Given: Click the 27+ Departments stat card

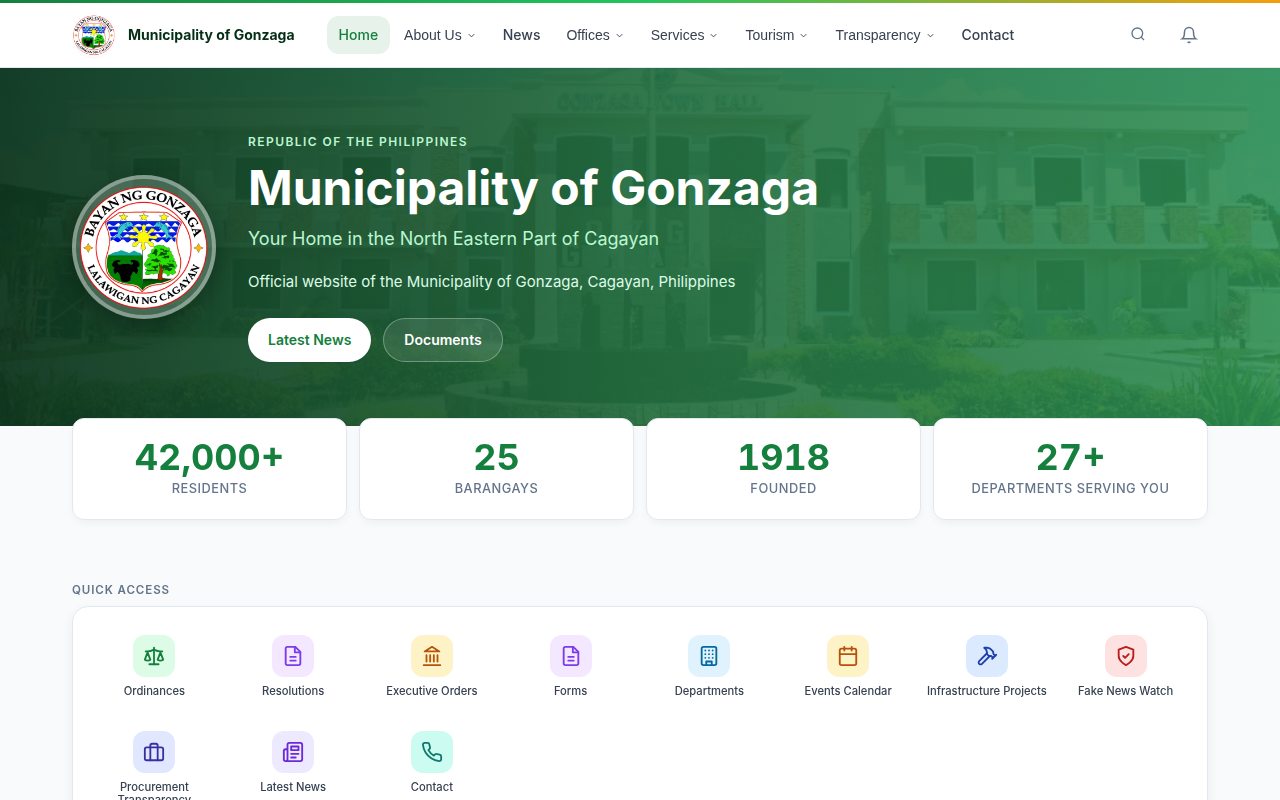Looking at the screenshot, I should tap(1070, 469).
